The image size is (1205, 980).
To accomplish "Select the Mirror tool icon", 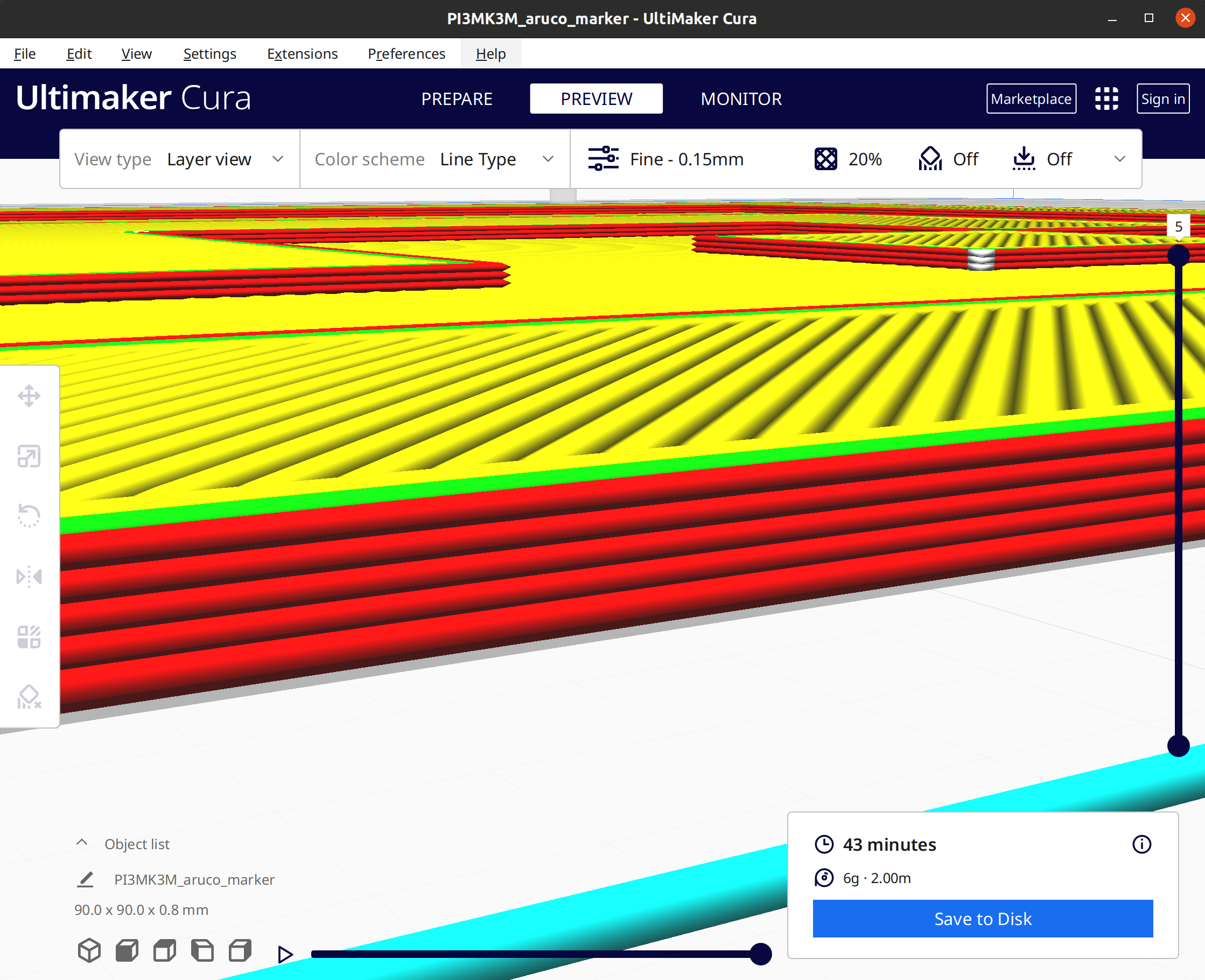I will [29, 576].
